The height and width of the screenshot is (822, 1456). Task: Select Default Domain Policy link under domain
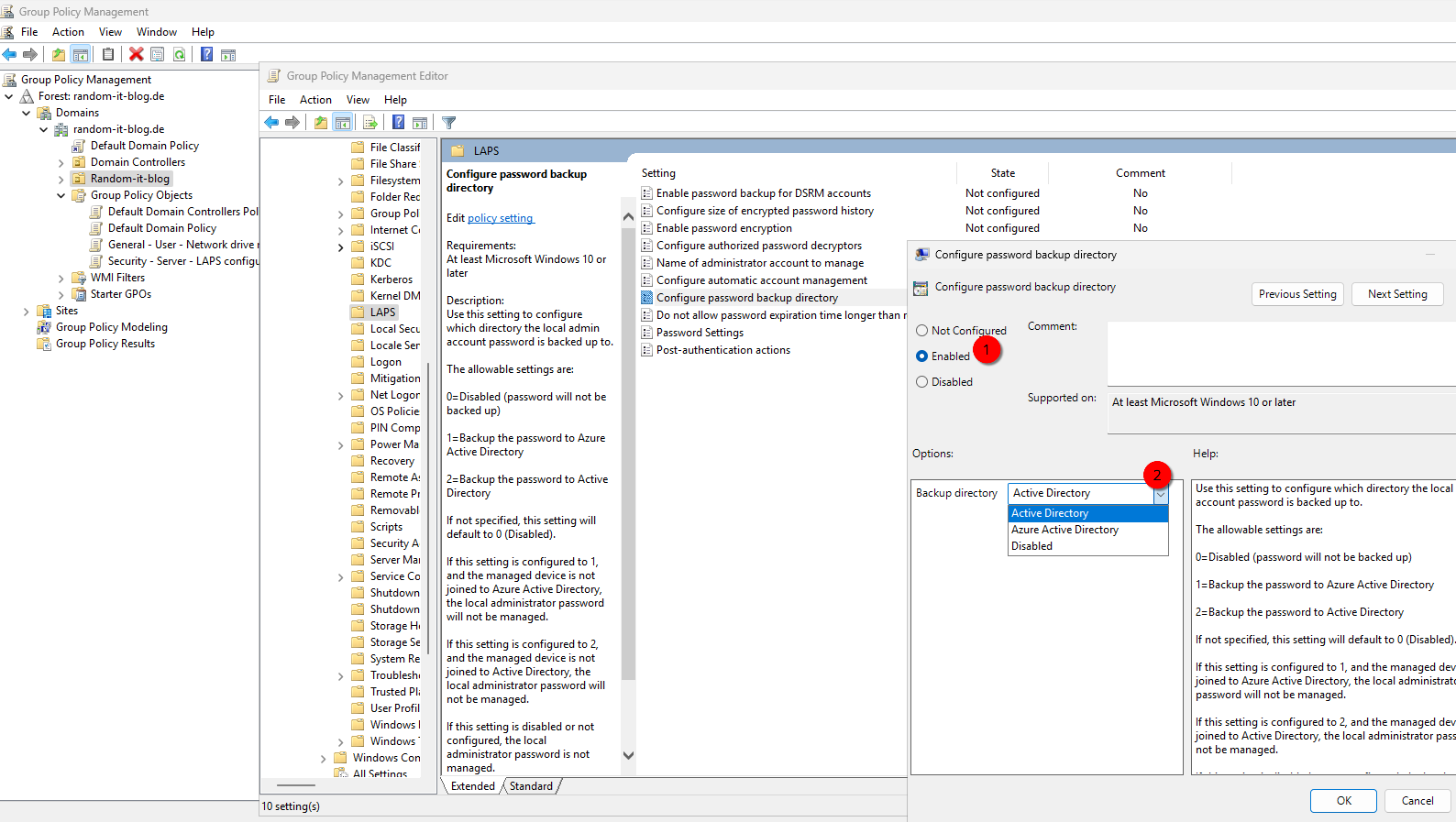tap(144, 146)
